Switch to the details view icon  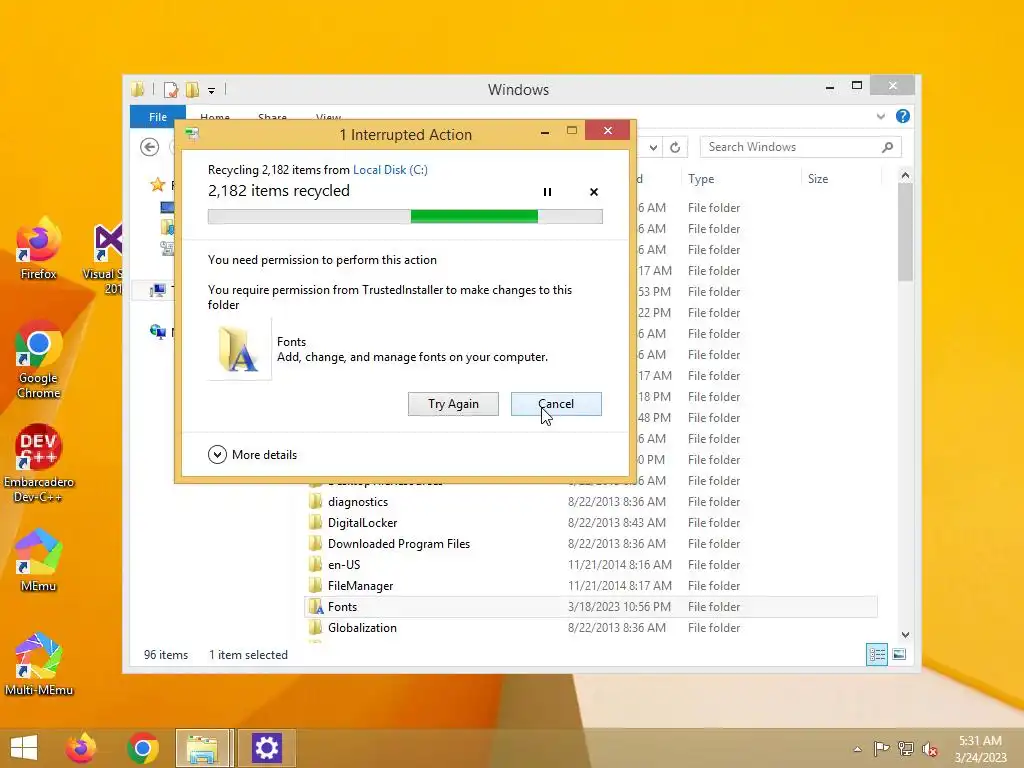pyautogui.click(x=876, y=654)
